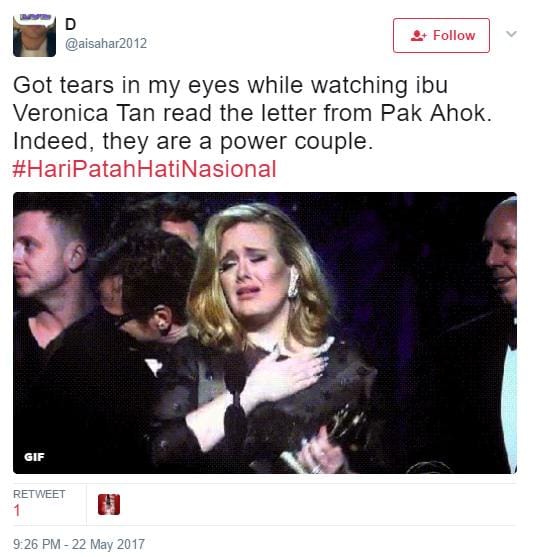
Task: Open the red retweeter avatar thumbnail
Action: click(x=109, y=504)
